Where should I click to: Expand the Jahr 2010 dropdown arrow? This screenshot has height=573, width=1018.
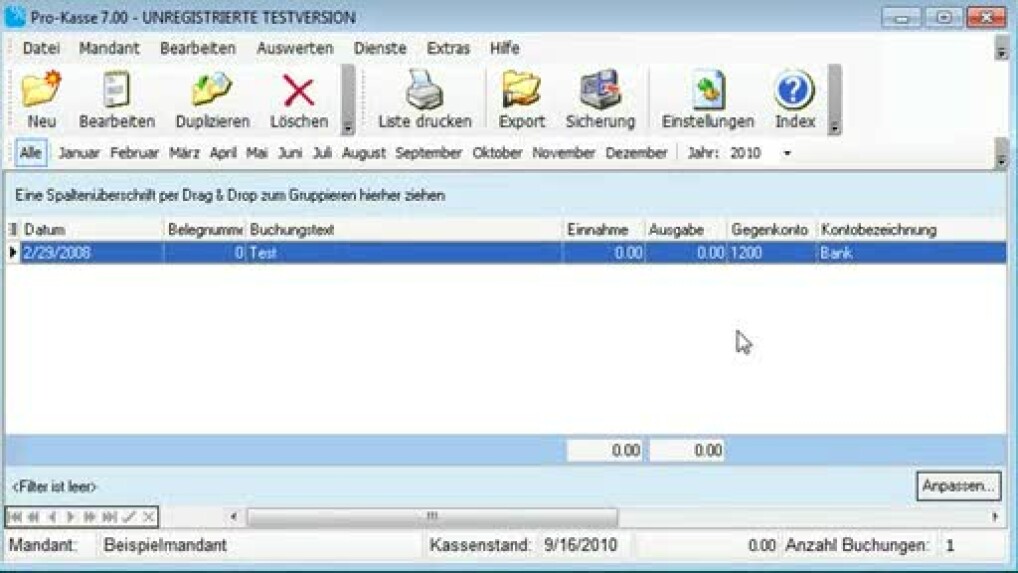click(x=787, y=154)
